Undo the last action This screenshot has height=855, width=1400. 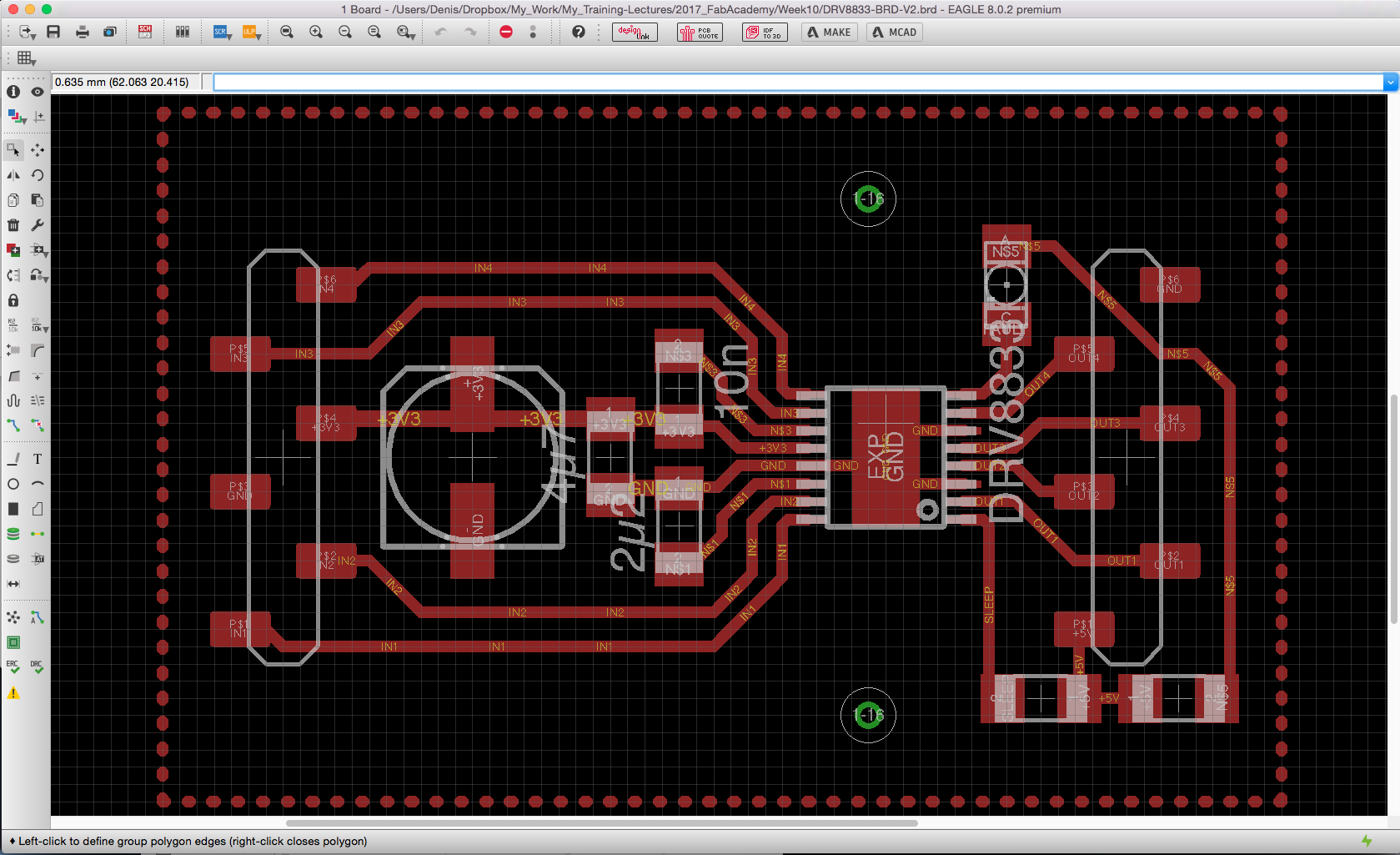point(441,32)
